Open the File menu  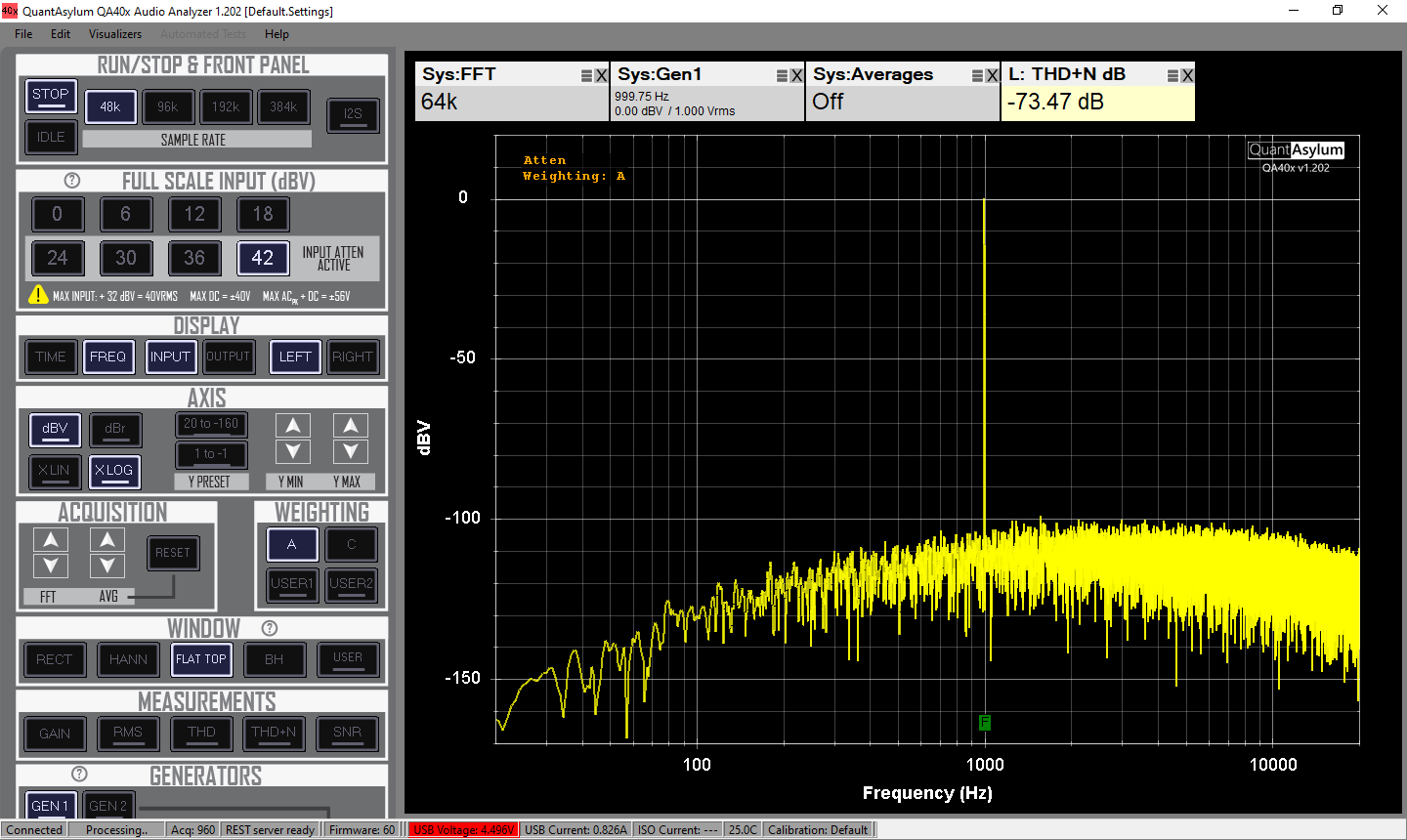[x=23, y=34]
